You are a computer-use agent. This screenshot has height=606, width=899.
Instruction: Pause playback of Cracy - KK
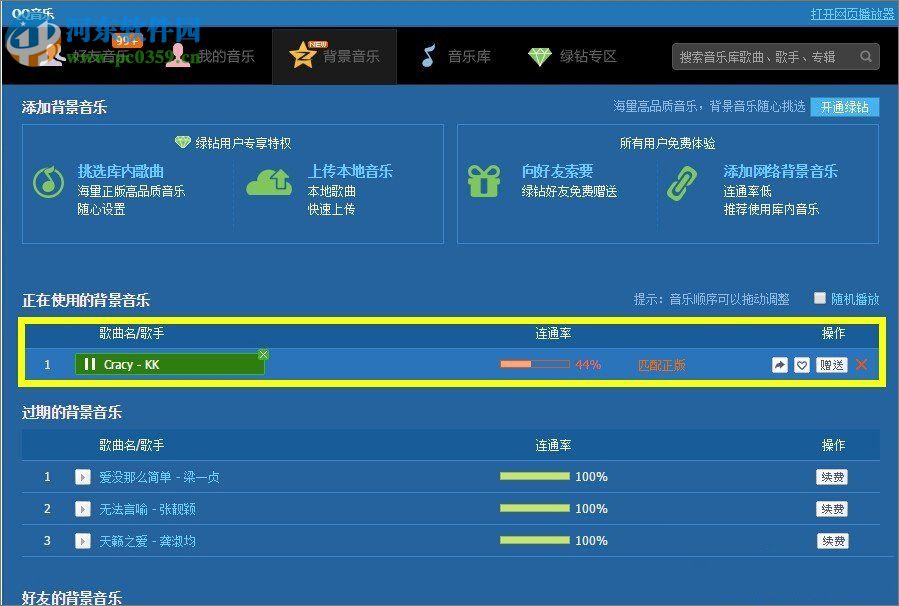pyautogui.click(x=91, y=364)
